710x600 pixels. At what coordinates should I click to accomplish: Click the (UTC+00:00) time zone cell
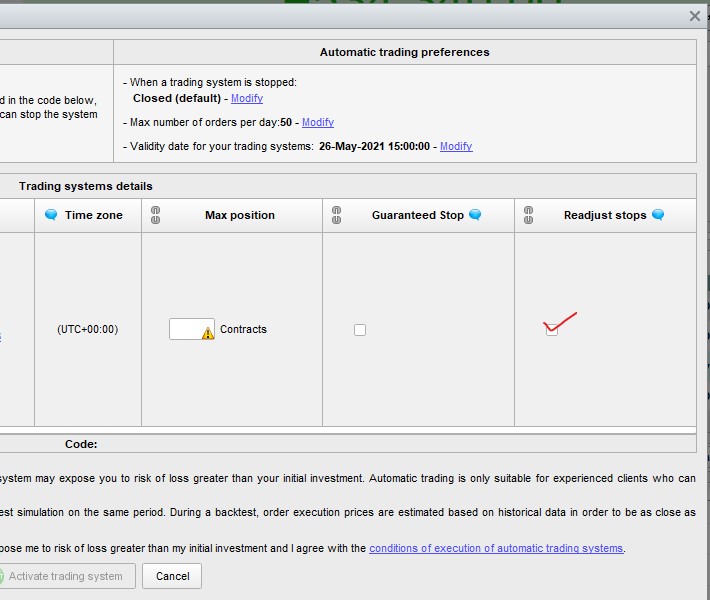pyautogui.click(x=88, y=329)
